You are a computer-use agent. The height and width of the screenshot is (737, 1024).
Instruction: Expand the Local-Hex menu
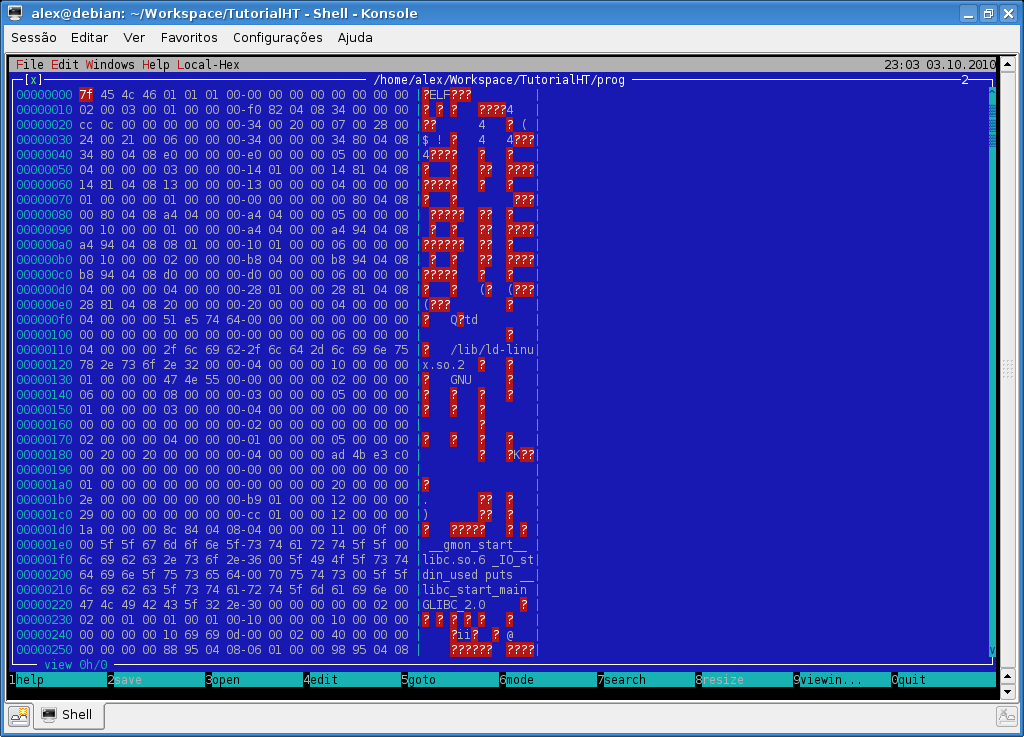[208, 65]
